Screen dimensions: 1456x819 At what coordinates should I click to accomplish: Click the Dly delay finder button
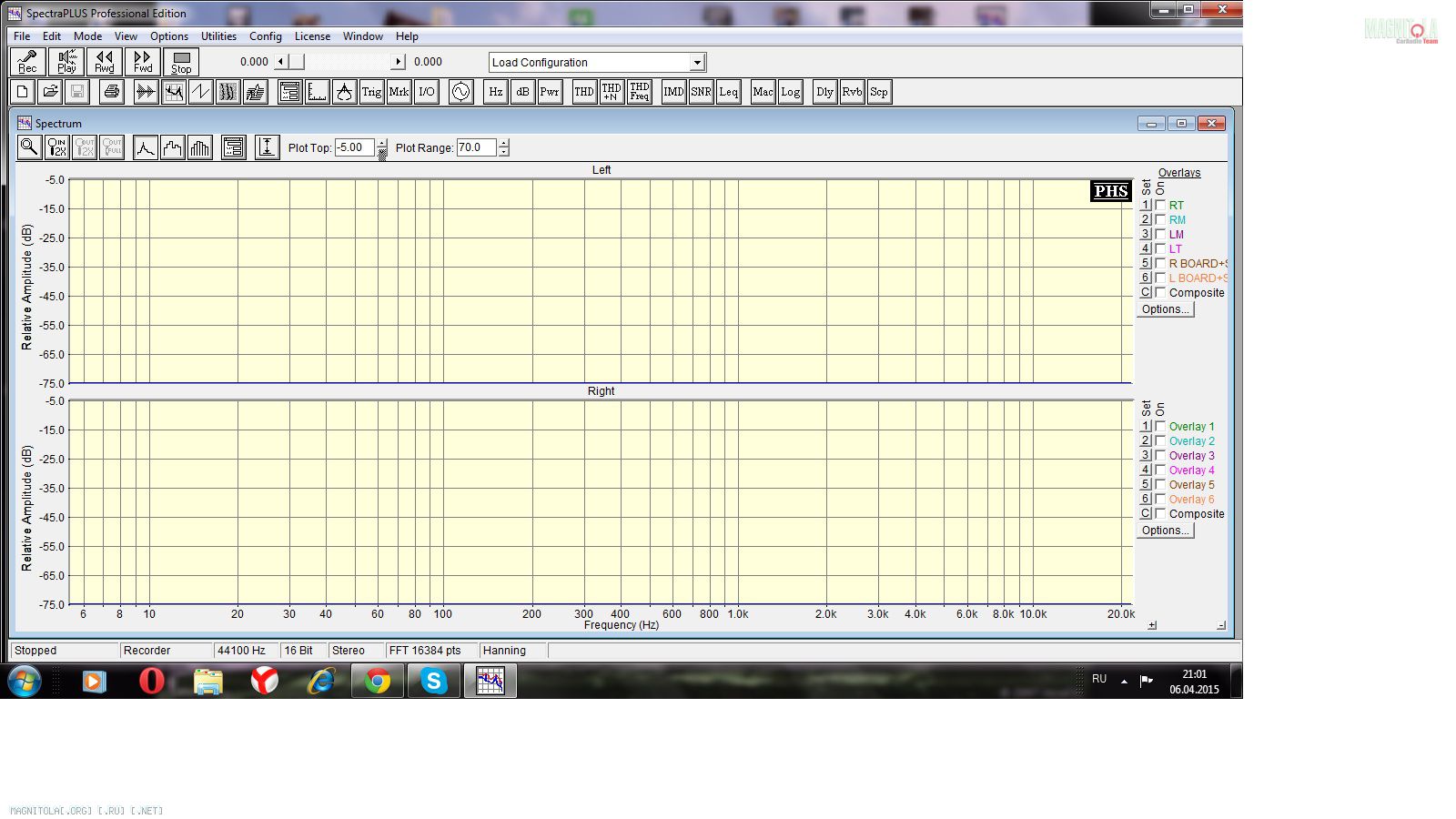[824, 92]
